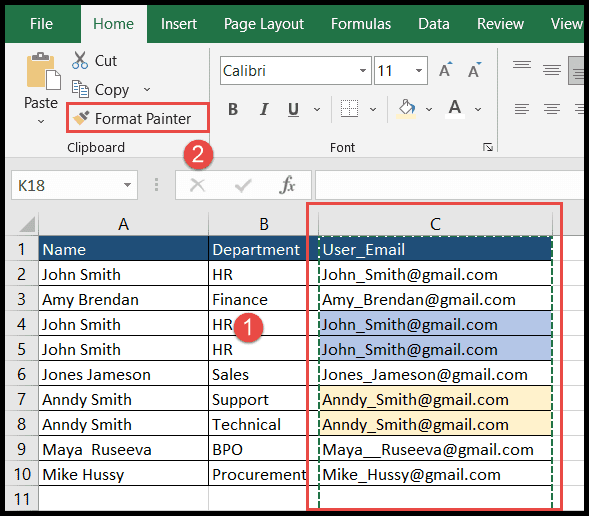Viewport: 589px width, 516px height.
Task: Click the fill color paint bucket
Action: pyautogui.click(x=406, y=109)
